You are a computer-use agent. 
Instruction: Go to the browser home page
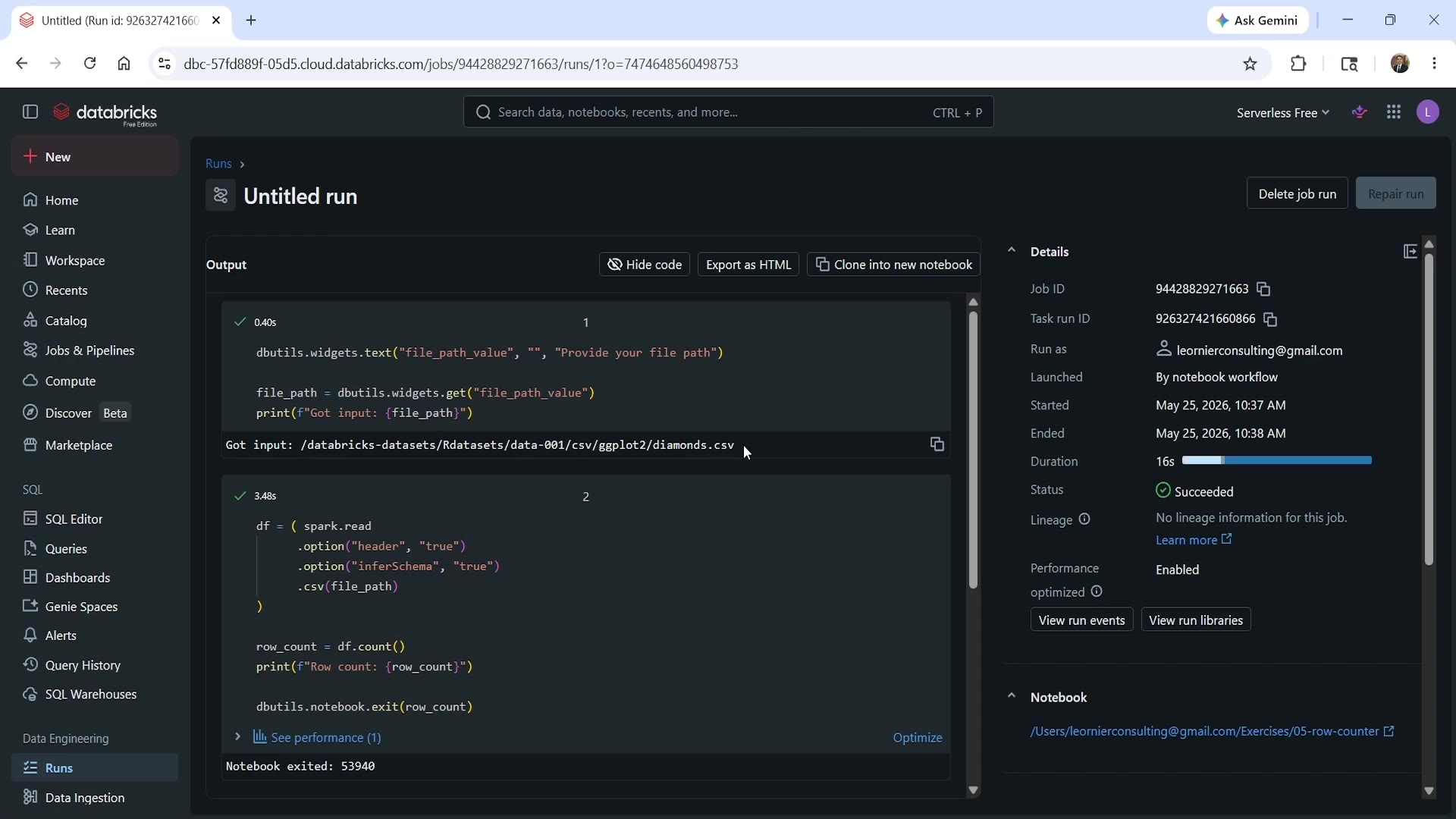click(x=124, y=64)
